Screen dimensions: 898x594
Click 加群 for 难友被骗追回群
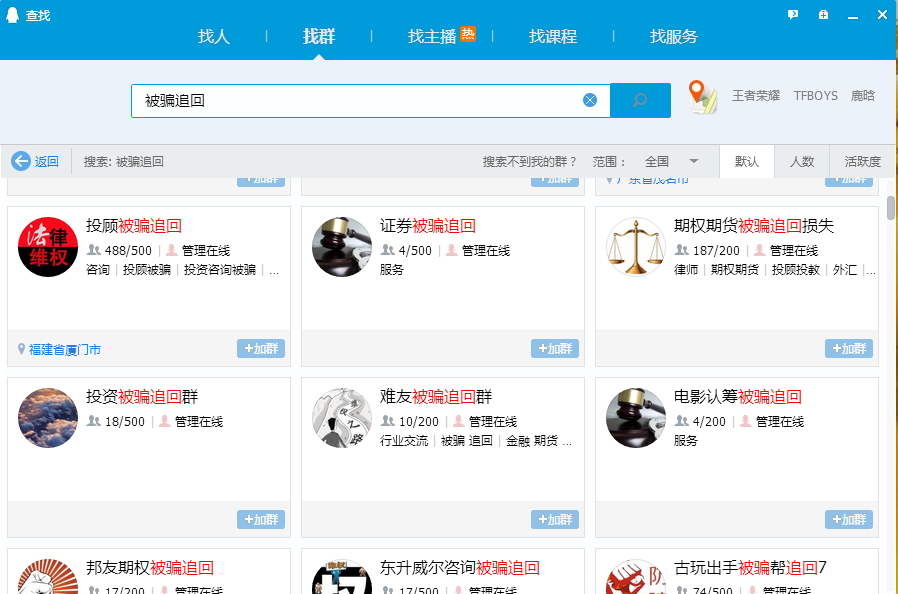click(x=555, y=520)
